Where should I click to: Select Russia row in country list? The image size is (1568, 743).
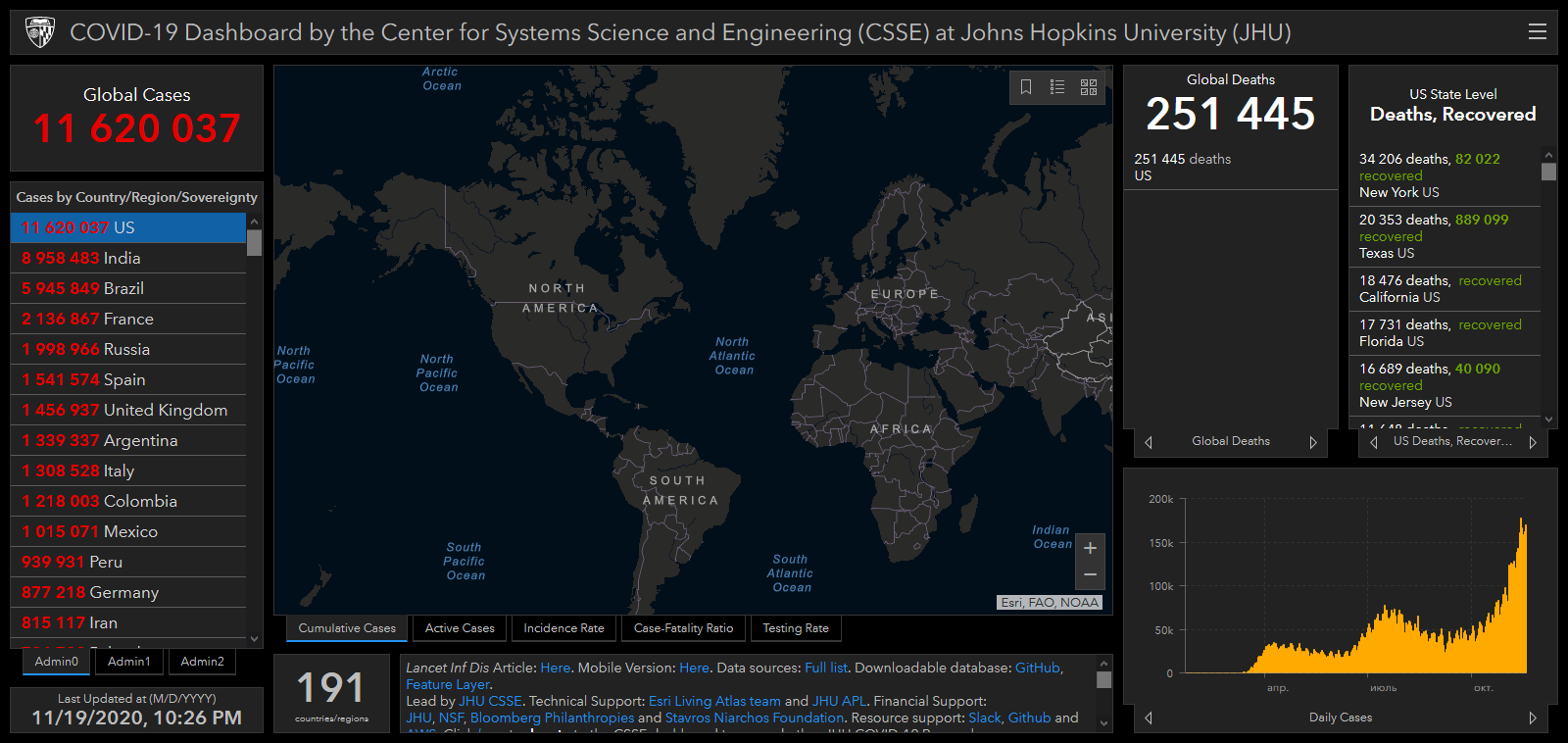[x=128, y=349]
